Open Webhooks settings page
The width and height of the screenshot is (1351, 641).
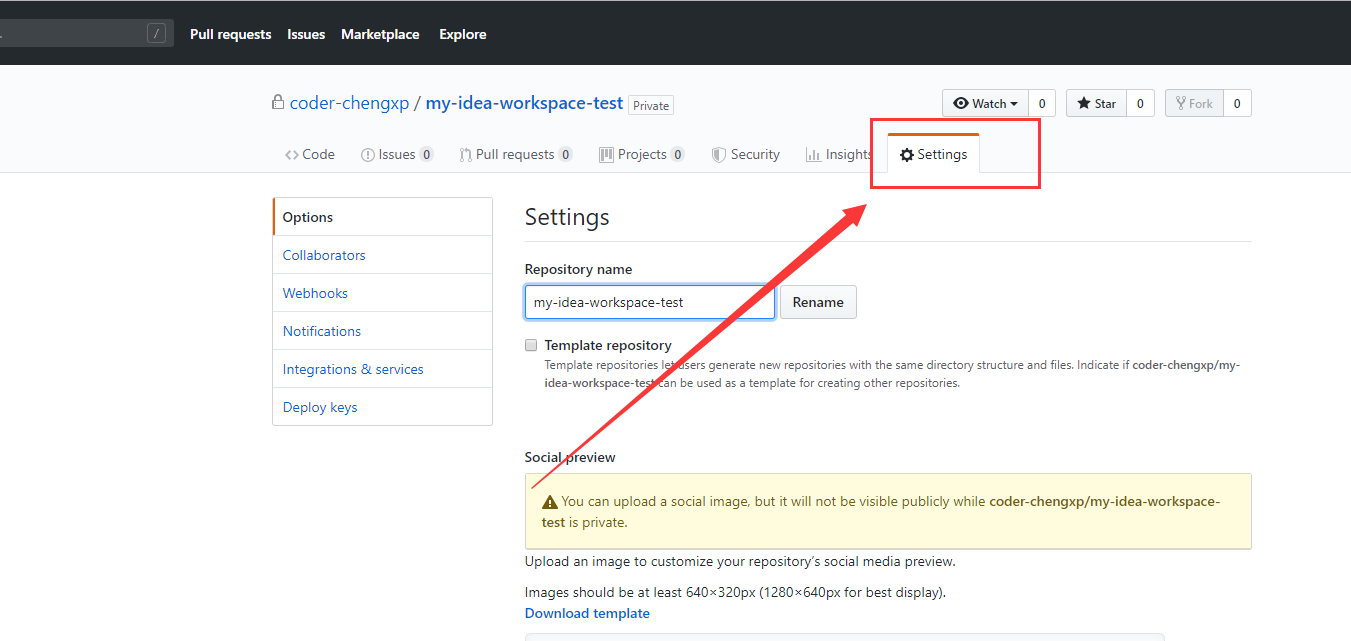(382, 293)
